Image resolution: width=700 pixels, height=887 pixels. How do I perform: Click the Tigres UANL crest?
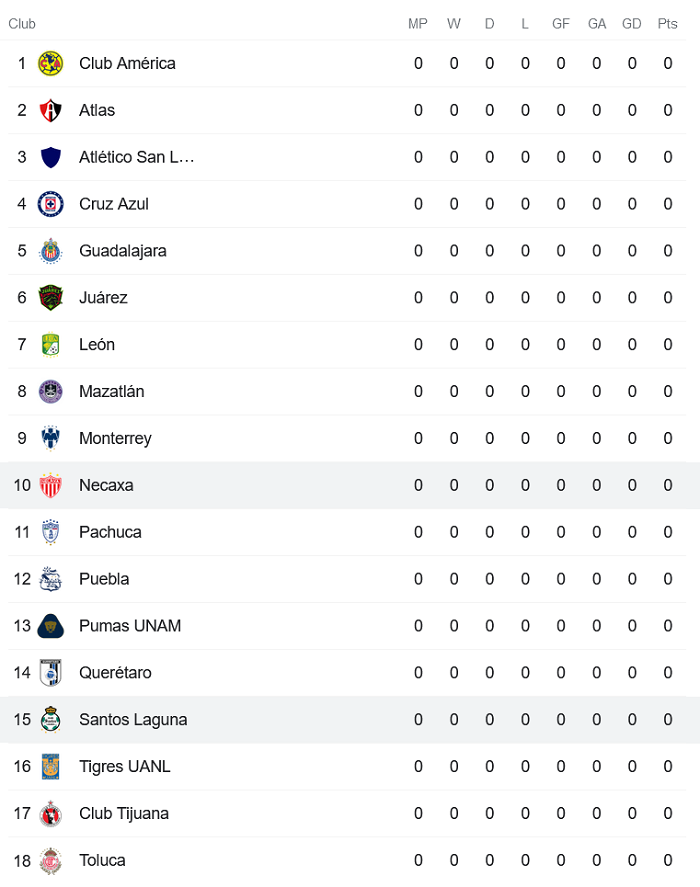[x=50, y=767]
